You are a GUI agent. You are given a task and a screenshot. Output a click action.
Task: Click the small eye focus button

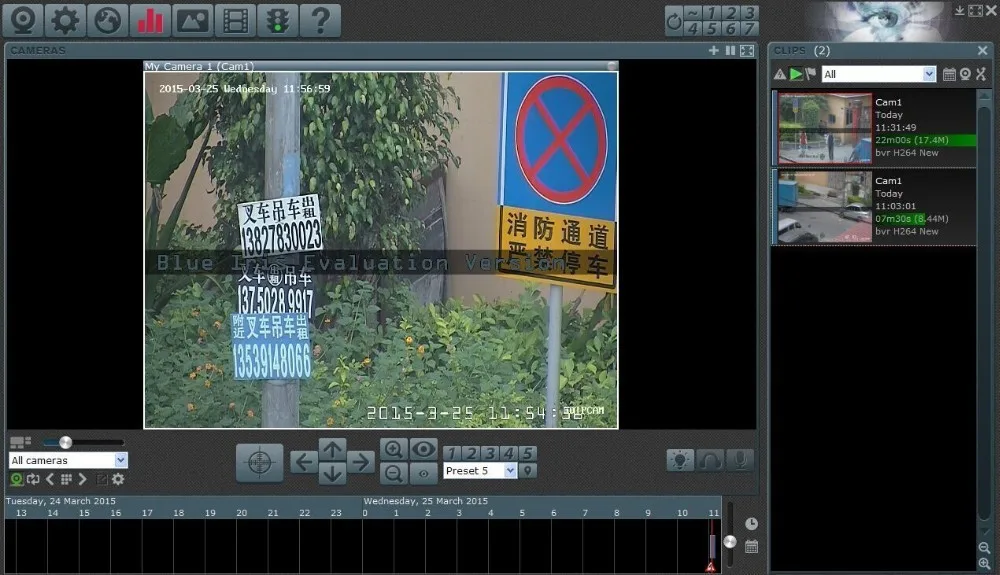coord(423,474)
